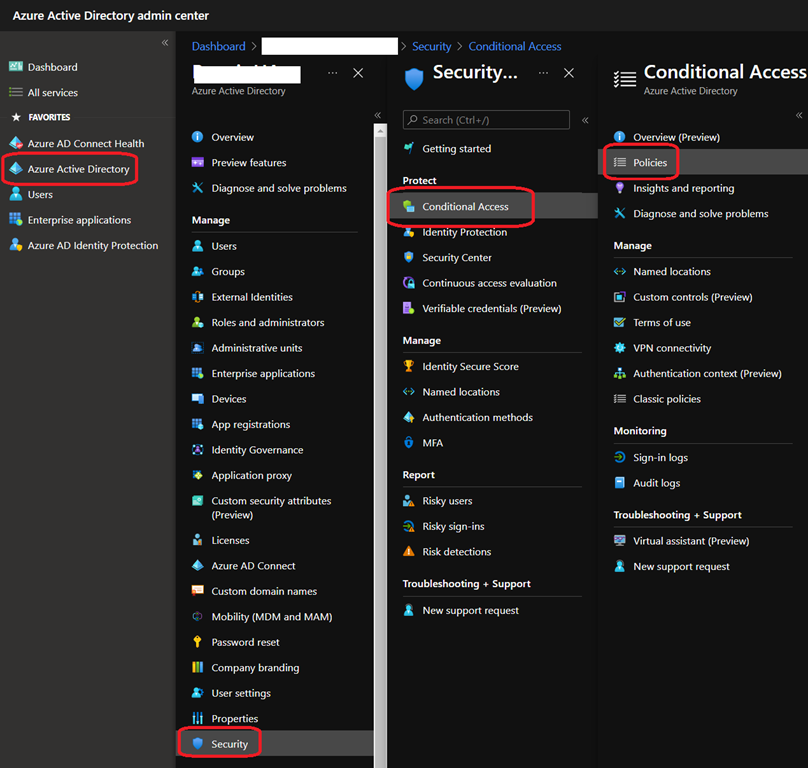
Task: Collapse the far-left navigation sidebar
Action: (165, 43)
